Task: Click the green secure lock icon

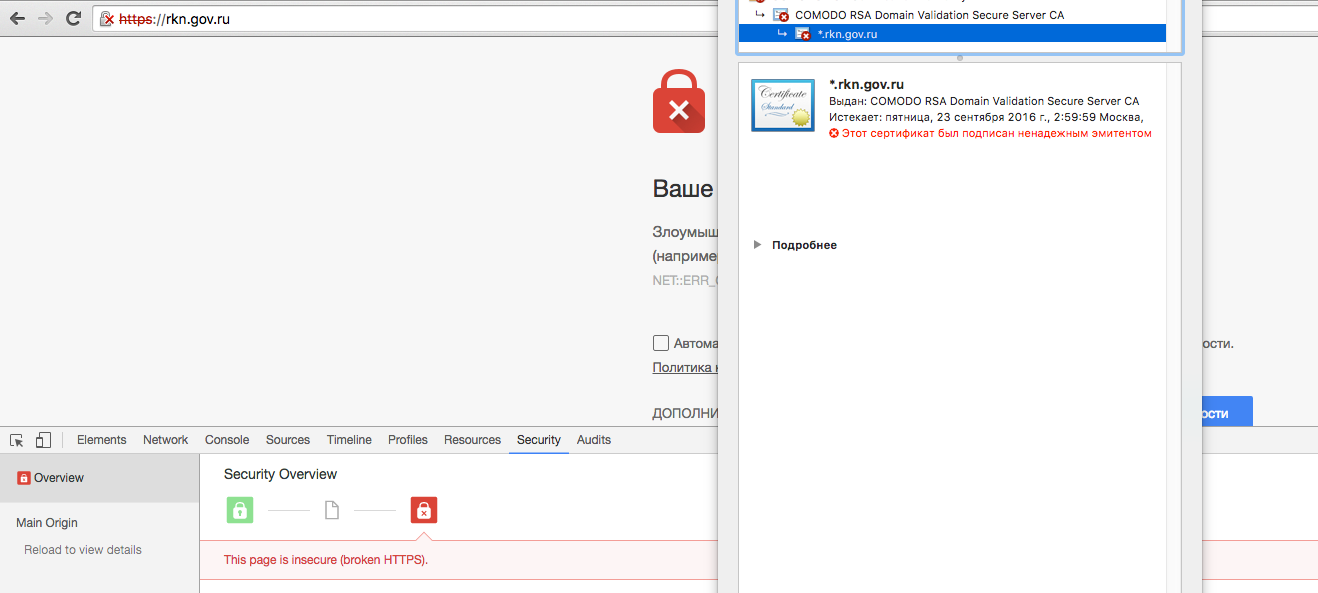Action: click(240, 510)
